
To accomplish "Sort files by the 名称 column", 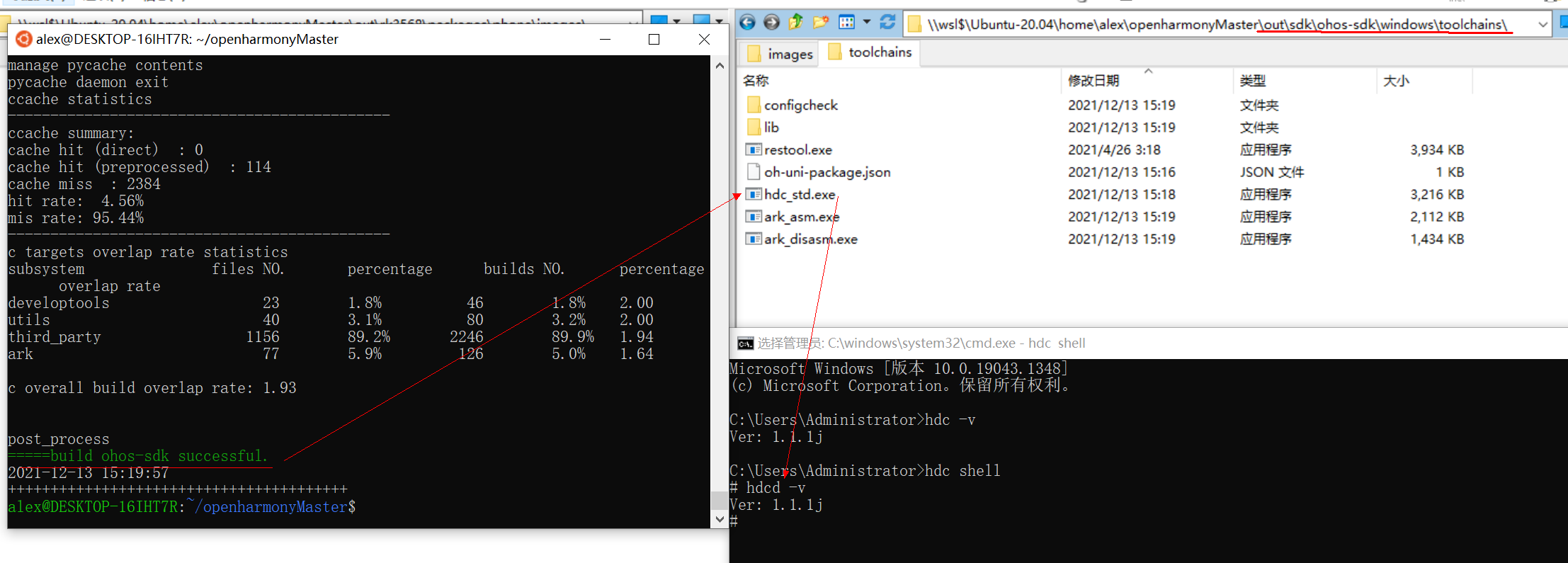I will click(899, 81).
